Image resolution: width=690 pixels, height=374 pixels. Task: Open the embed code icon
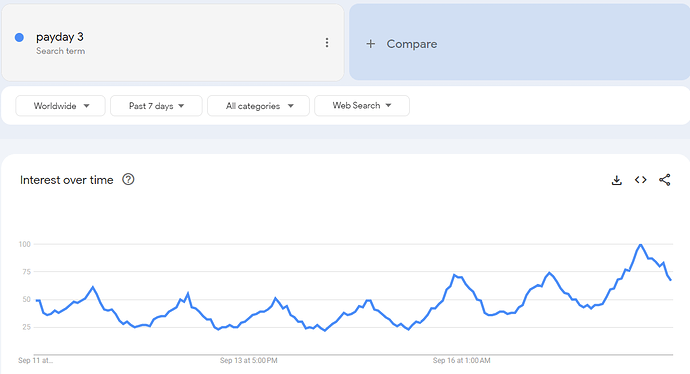pyautogui.click(x=641, y=180)
